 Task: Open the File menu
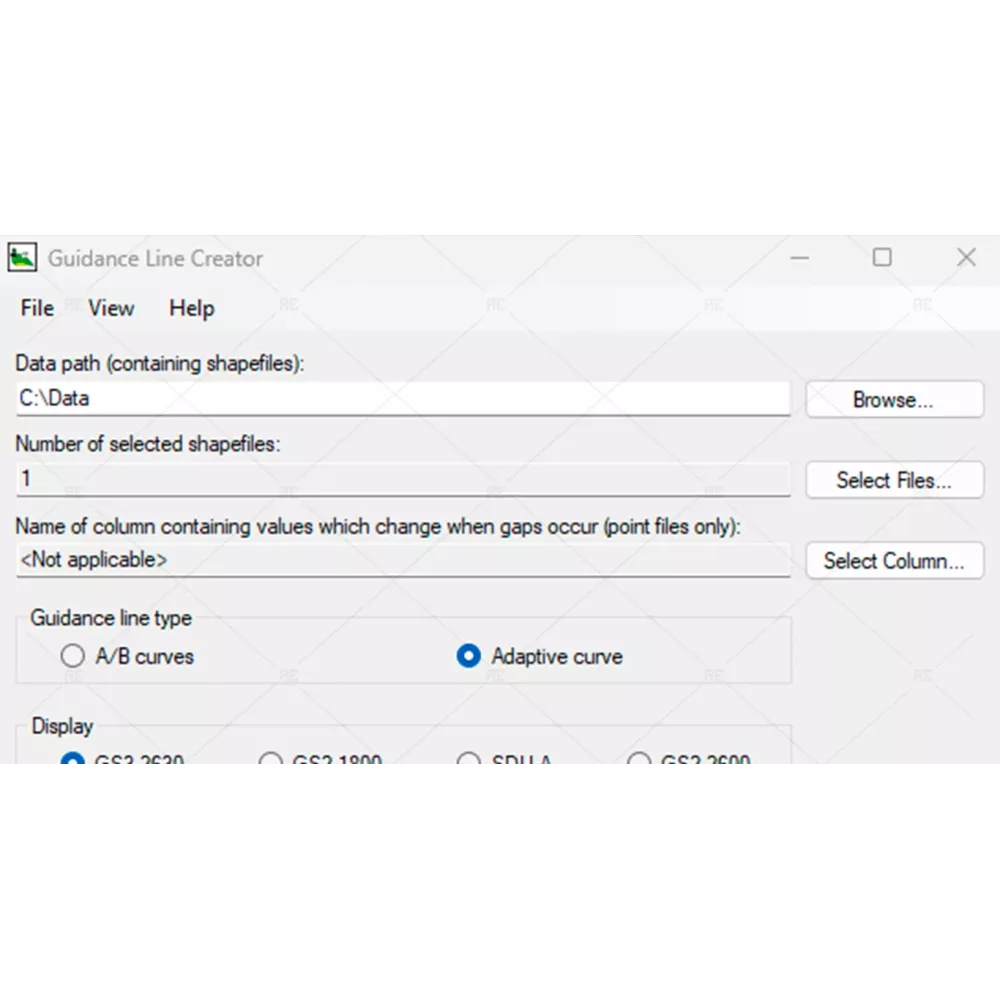[x=37, y=308]
